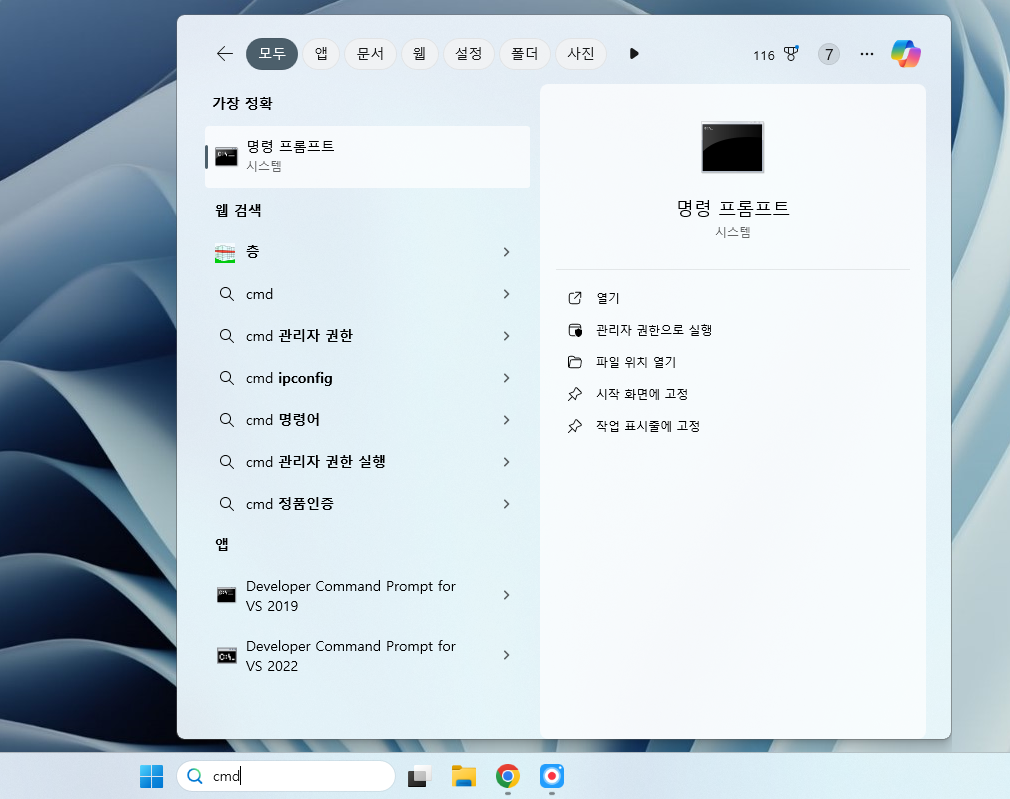Click magnifier icon beside plain cmd suggestion
The image size is (1010, 799).
(227, 294)
